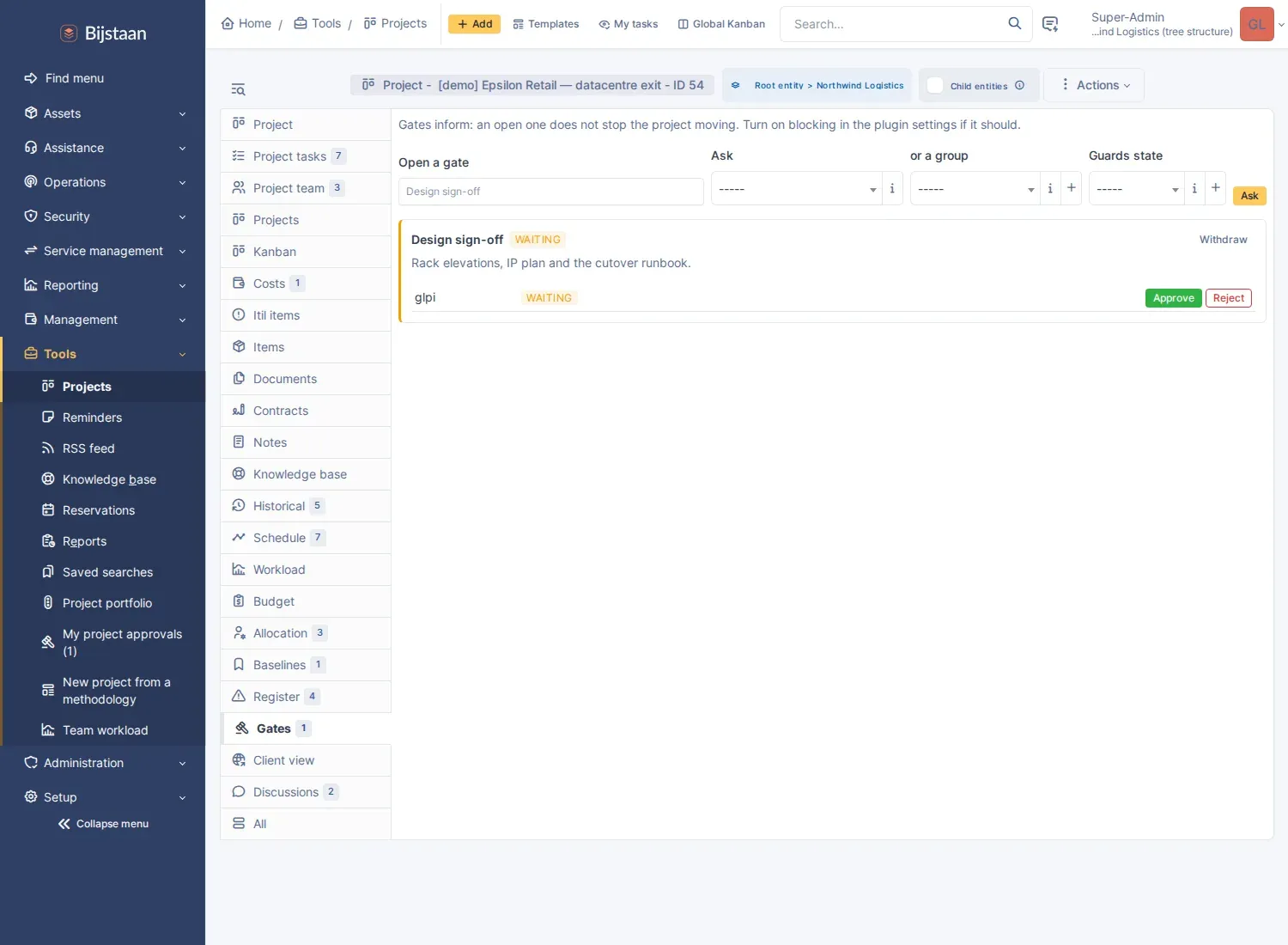Click the info icon beside the 'or a group' dropdown
The height and width of the screenshot is (945, 1288).
pyautogui.click(x=1050, y=188)
